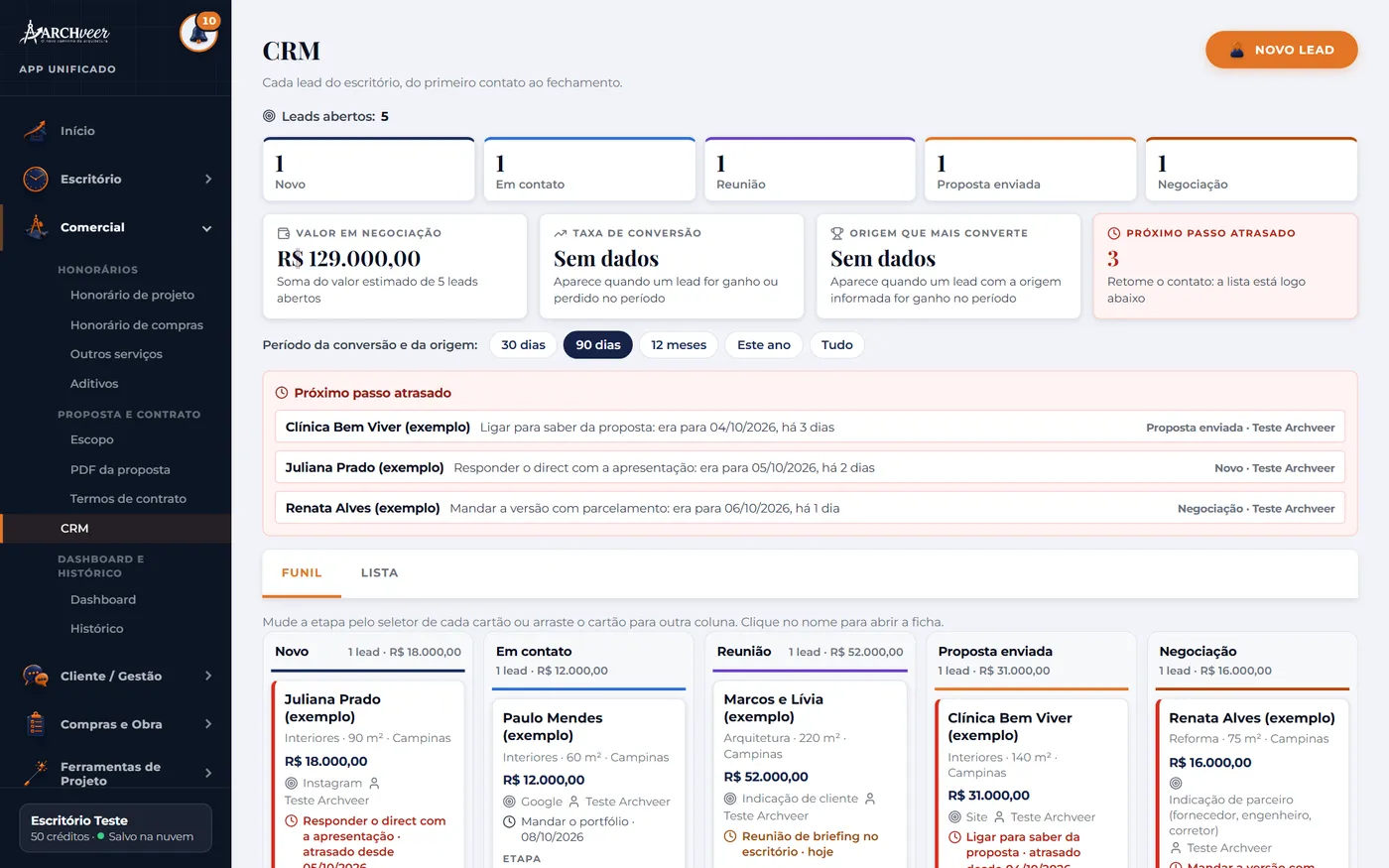
Task: Select the 90 dias period
Action: 598,345
